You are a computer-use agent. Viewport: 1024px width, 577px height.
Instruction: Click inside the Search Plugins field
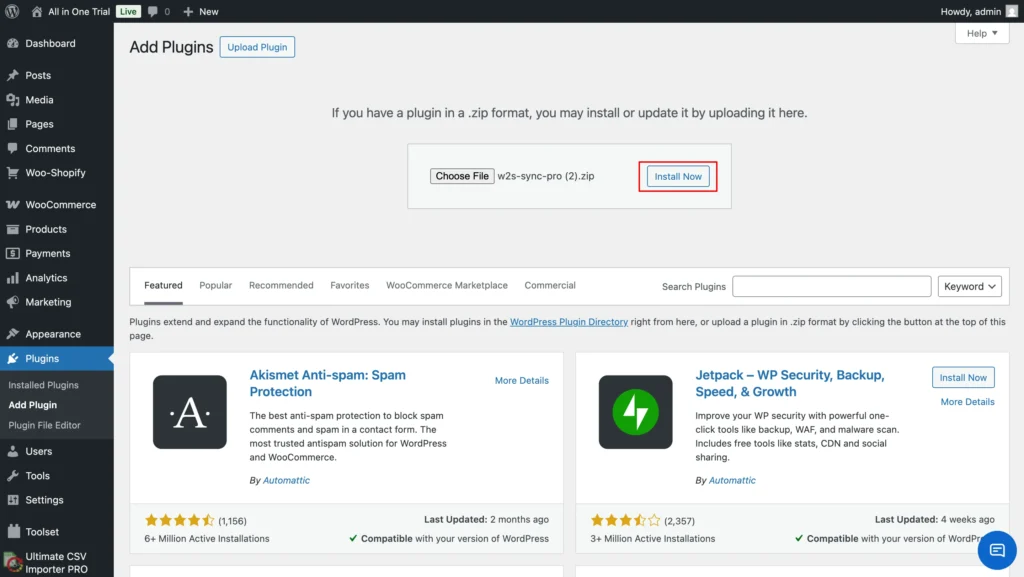pyautogui.click(x=831, y=285)
